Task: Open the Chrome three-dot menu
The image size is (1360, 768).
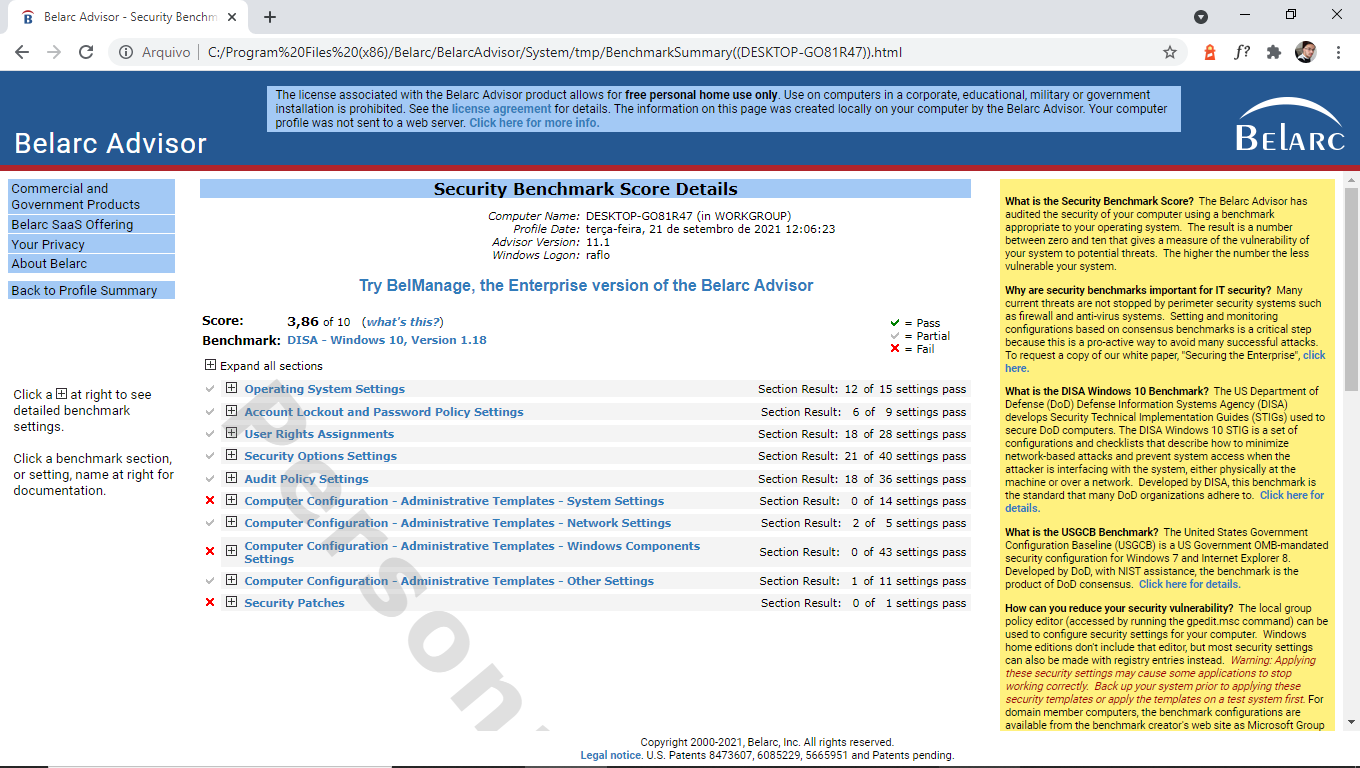Action: (x=1338, y=52)
